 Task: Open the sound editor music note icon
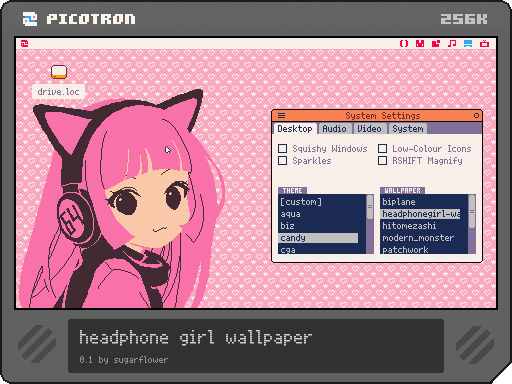coord(452,43)
